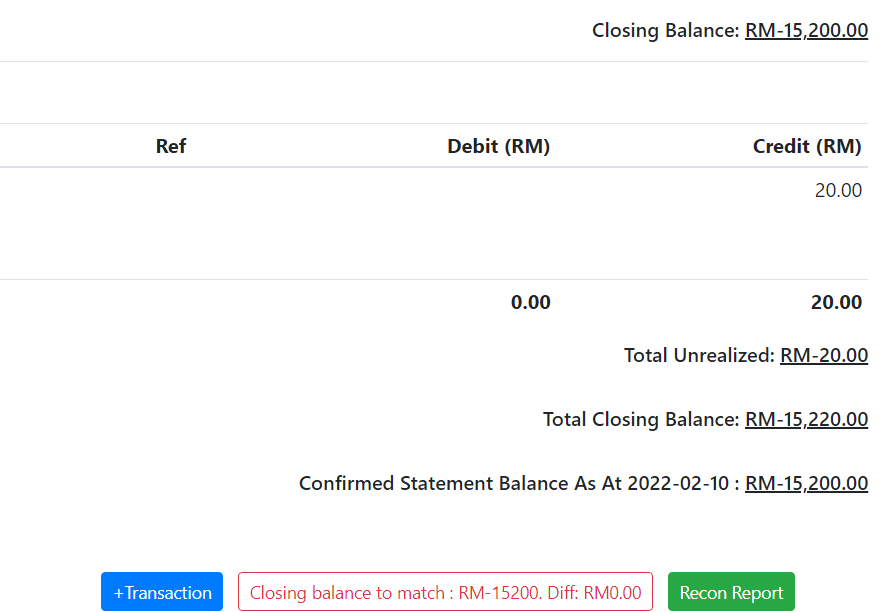This screenshot has width=882, height=612.
Task: Click the top Closing Balance label text
Action: 665,30
